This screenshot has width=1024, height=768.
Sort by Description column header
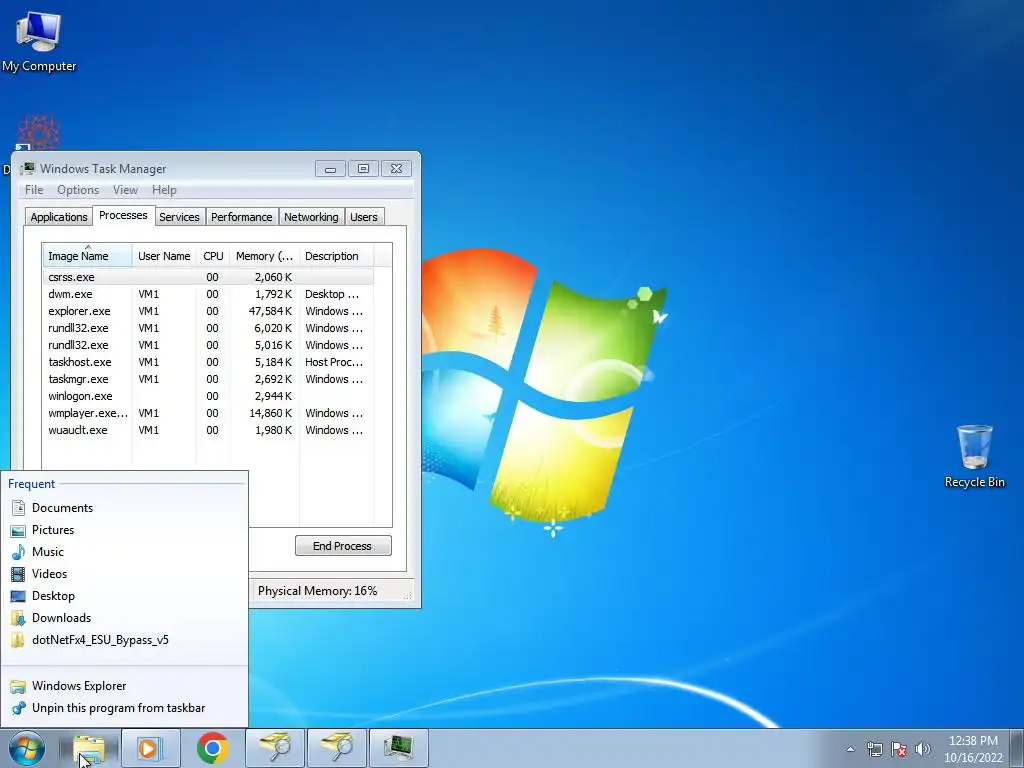[x=336, y=256]
